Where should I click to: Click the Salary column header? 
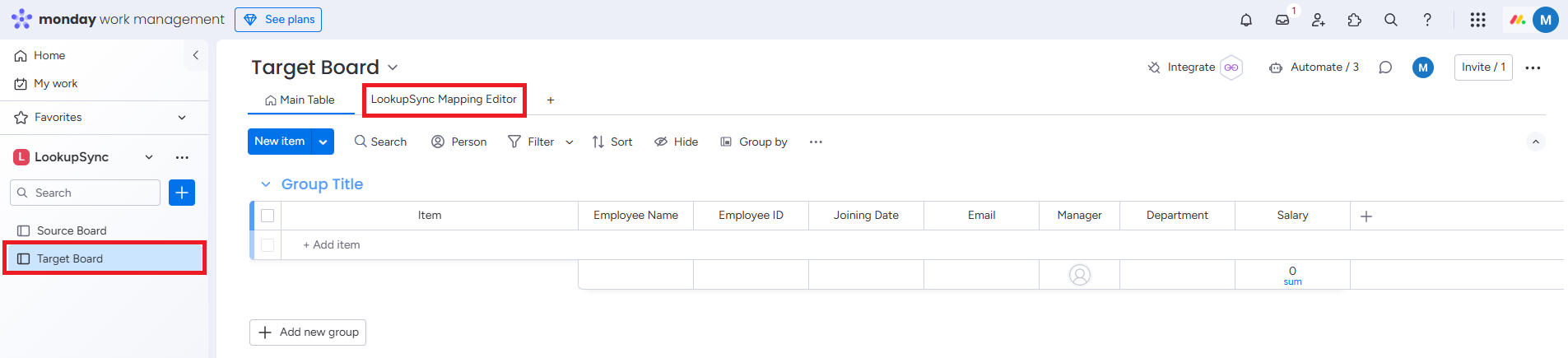1292,216
